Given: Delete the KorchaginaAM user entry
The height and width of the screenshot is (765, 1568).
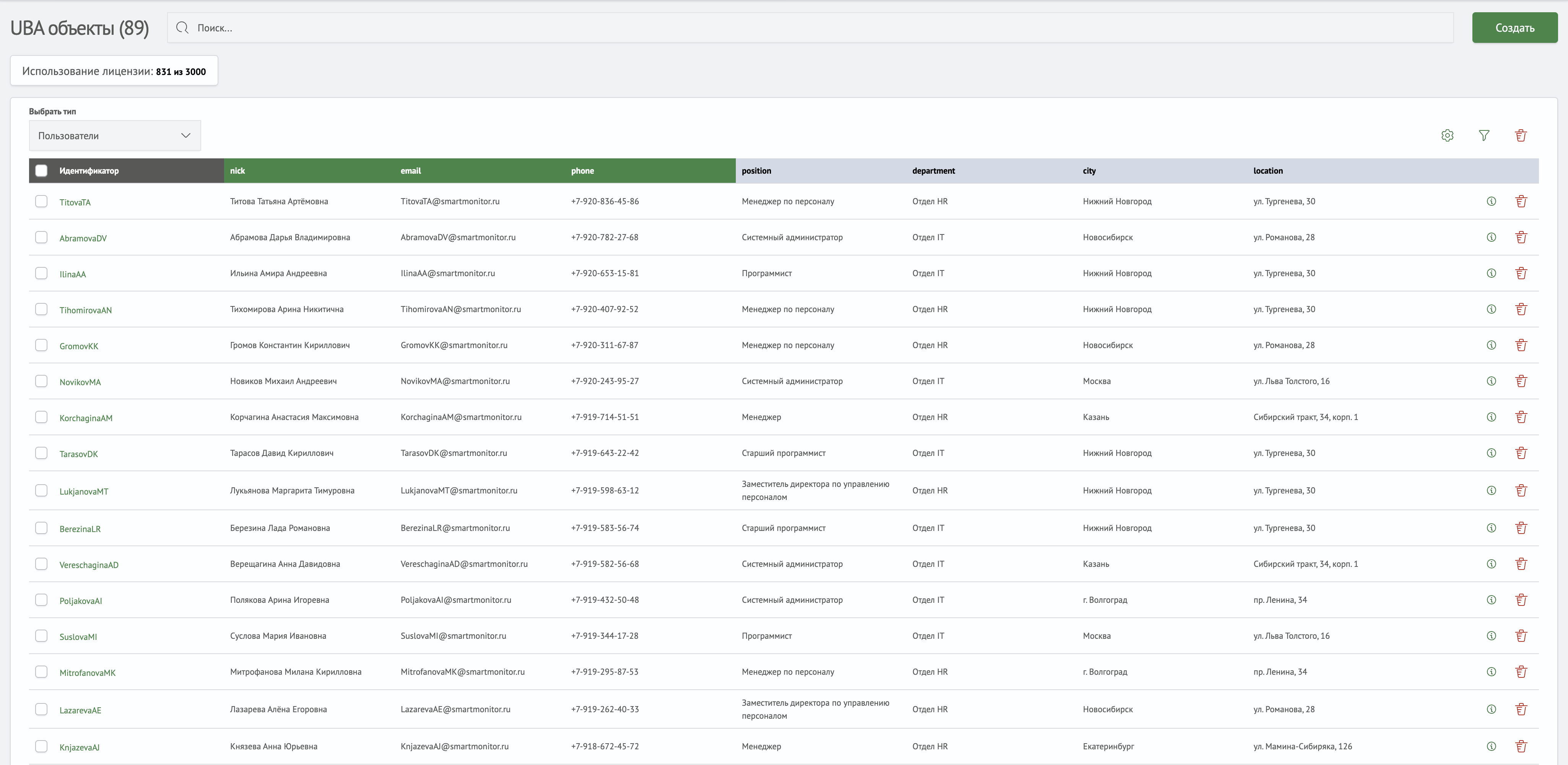Looking at the screenshot, I should [1521, 417].
